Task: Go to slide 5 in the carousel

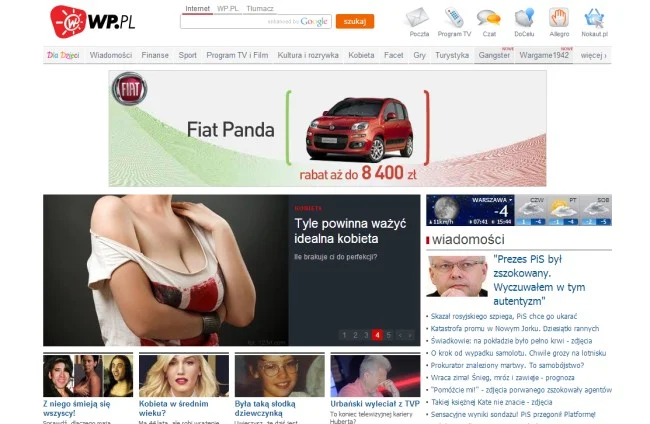Action: click(388, 335)
